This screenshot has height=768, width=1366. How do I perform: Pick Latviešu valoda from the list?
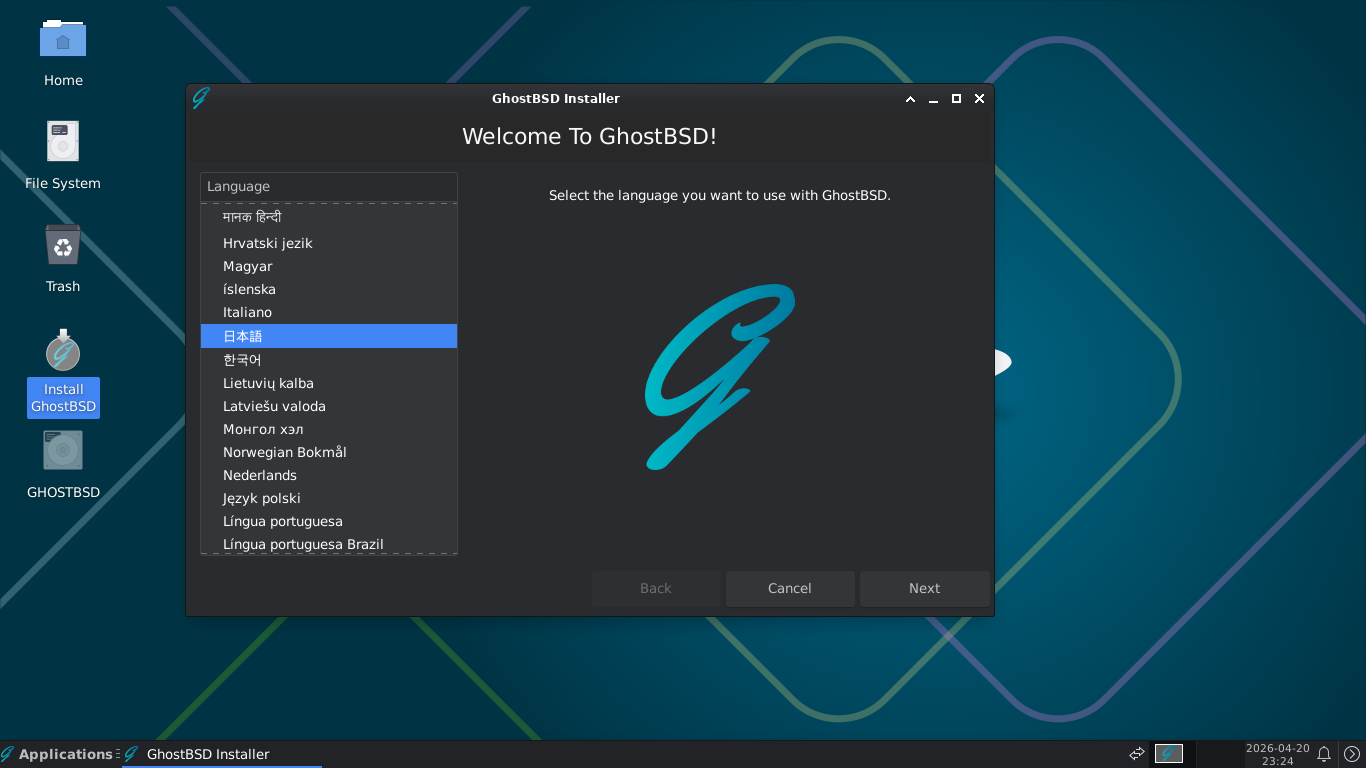pyautogui.click(x=329, y=406)
